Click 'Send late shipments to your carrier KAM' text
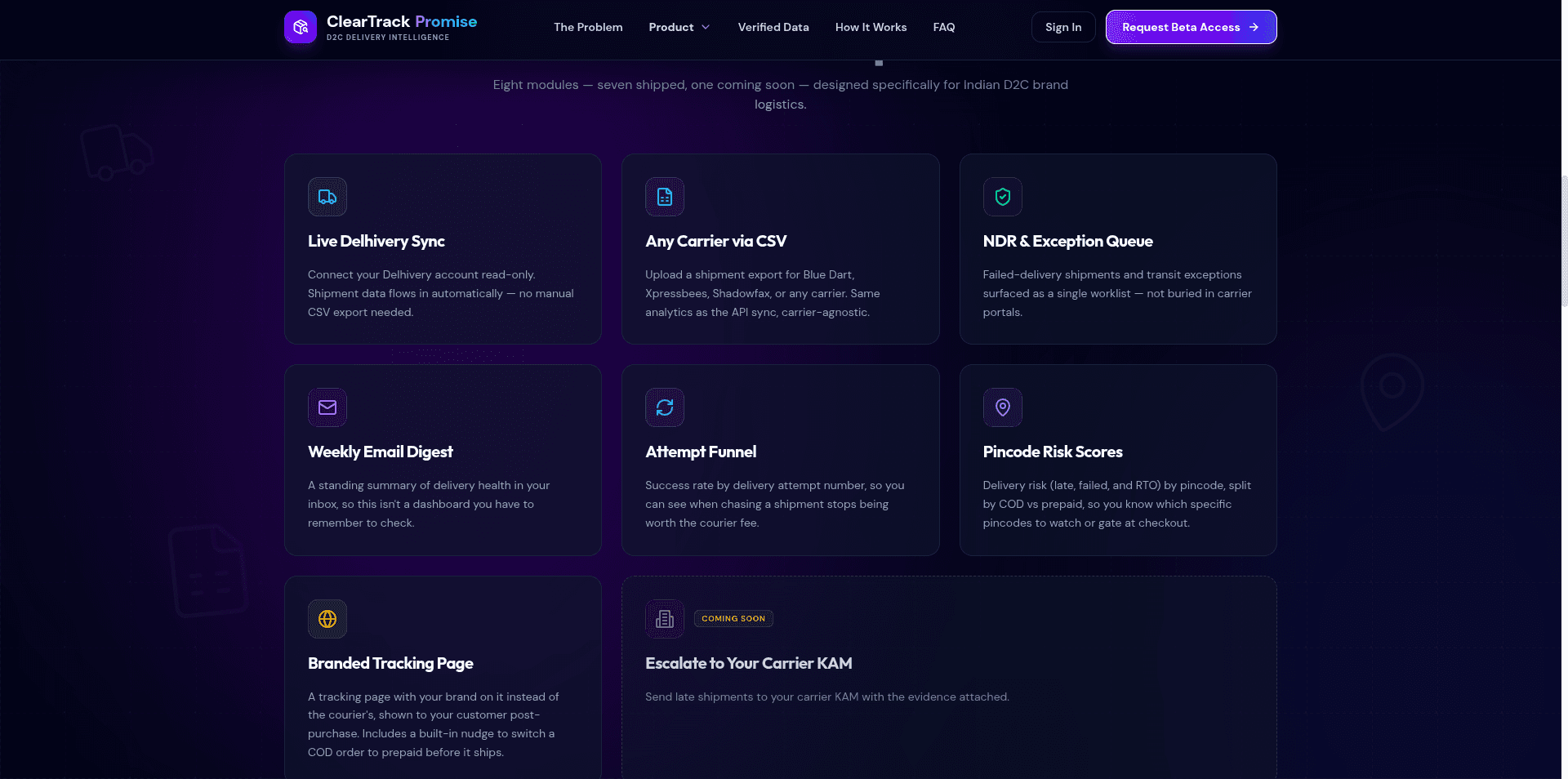 coord(827,697)
